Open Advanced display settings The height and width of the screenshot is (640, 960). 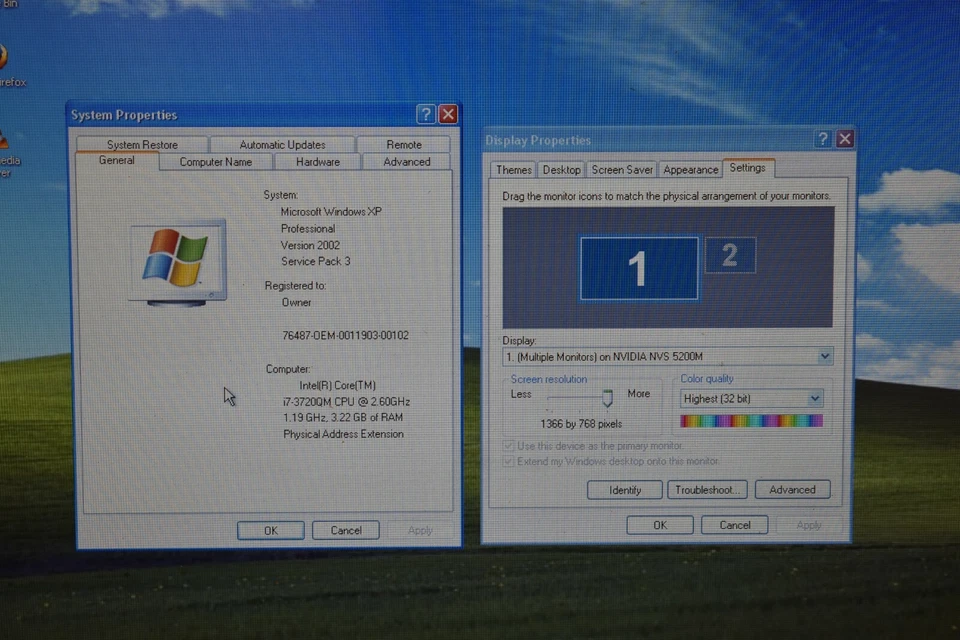(792, 489)
